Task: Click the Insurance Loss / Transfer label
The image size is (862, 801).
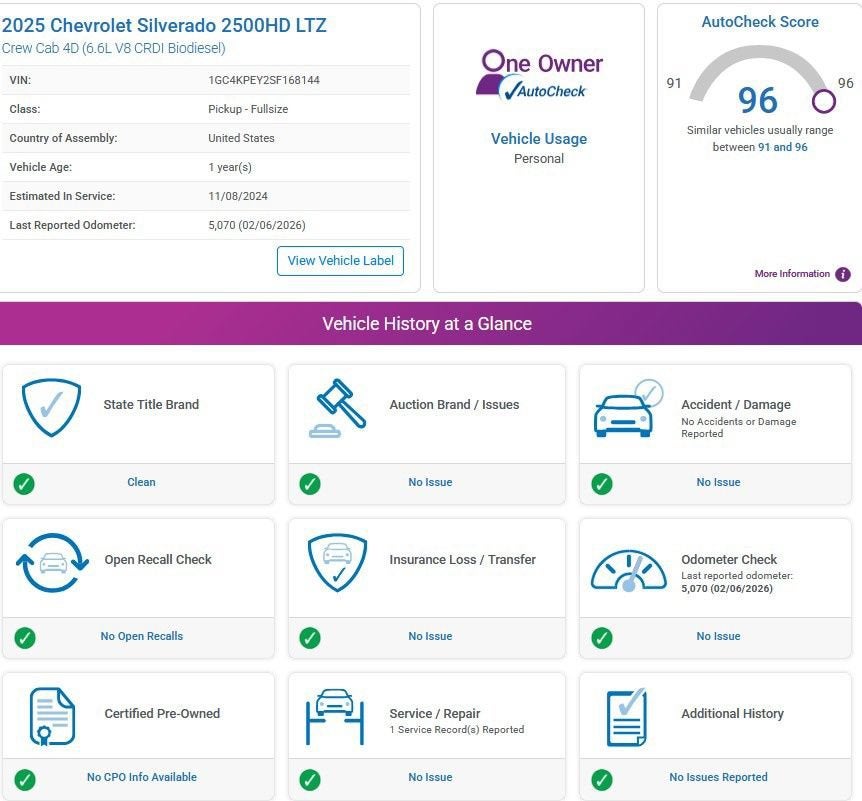Action: click(x=462, y=560)
